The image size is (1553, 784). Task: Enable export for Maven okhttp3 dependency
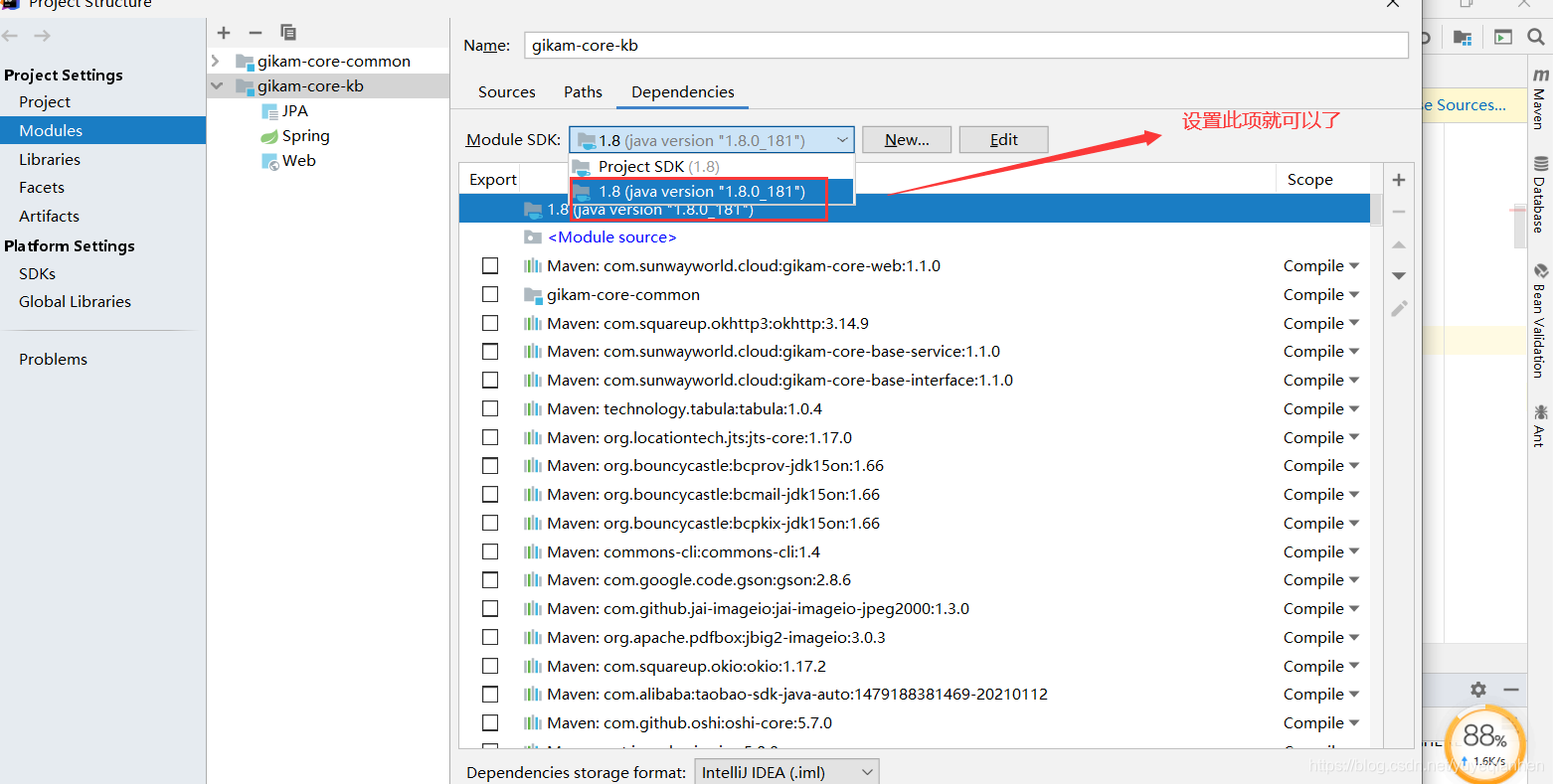(x=489, y=322)
